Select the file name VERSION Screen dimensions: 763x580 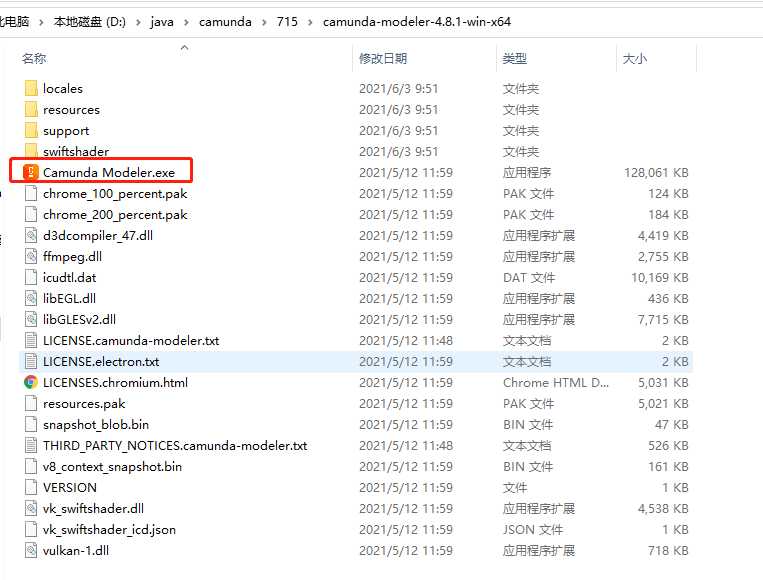[x=70, y=487]
